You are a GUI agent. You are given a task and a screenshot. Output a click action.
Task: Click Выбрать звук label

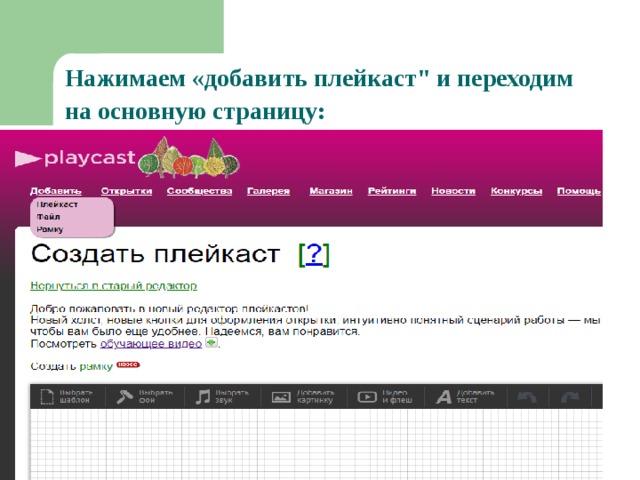tap(232, 396)
